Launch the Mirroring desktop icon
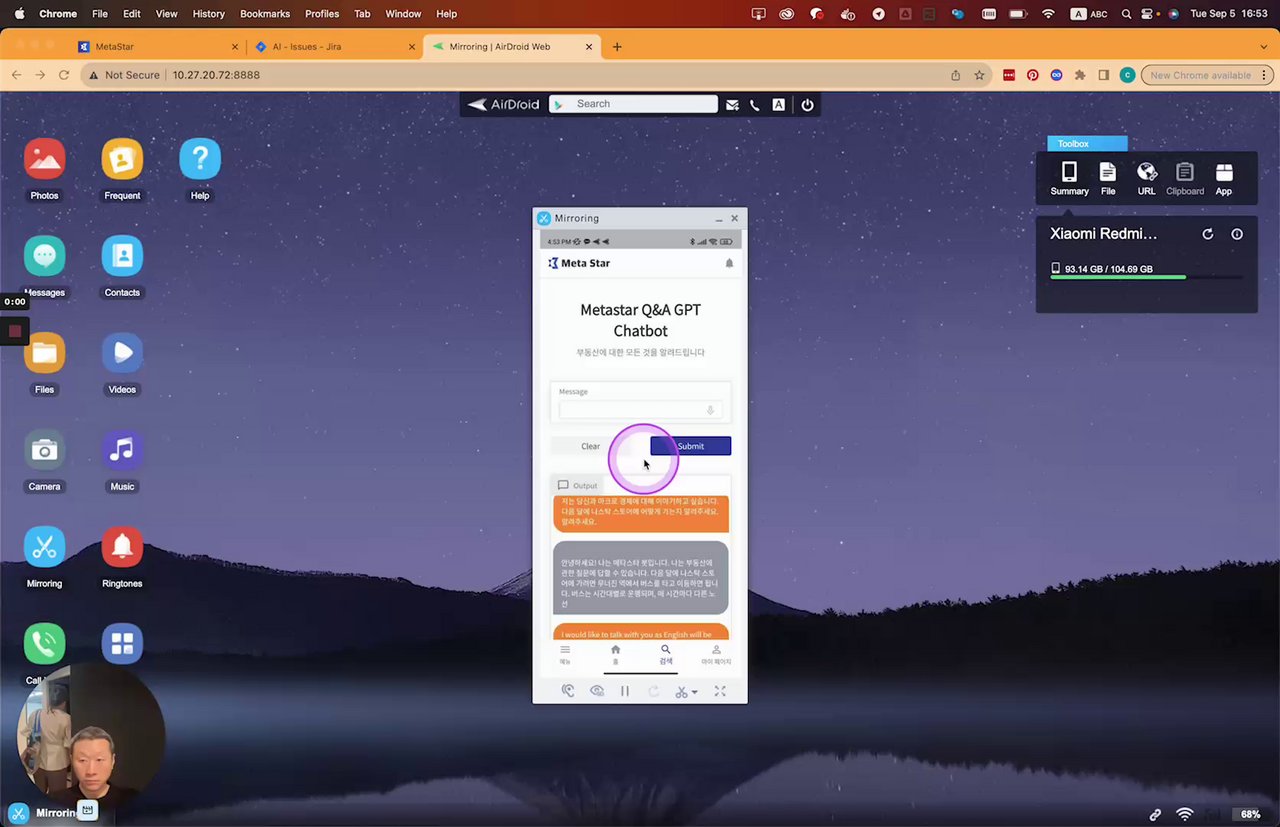 point(44,547)
